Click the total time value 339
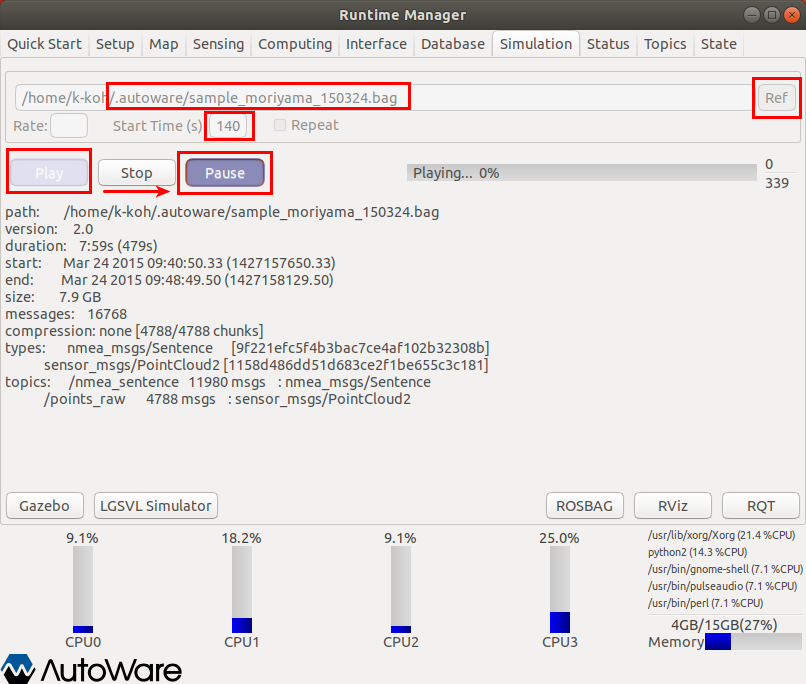 (777, 183)
